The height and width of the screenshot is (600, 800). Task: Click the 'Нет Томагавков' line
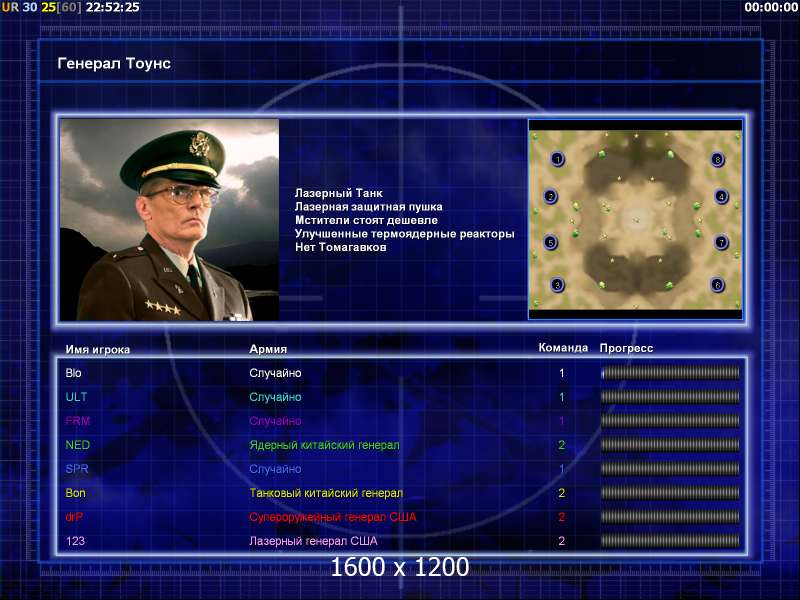[340, 247]
